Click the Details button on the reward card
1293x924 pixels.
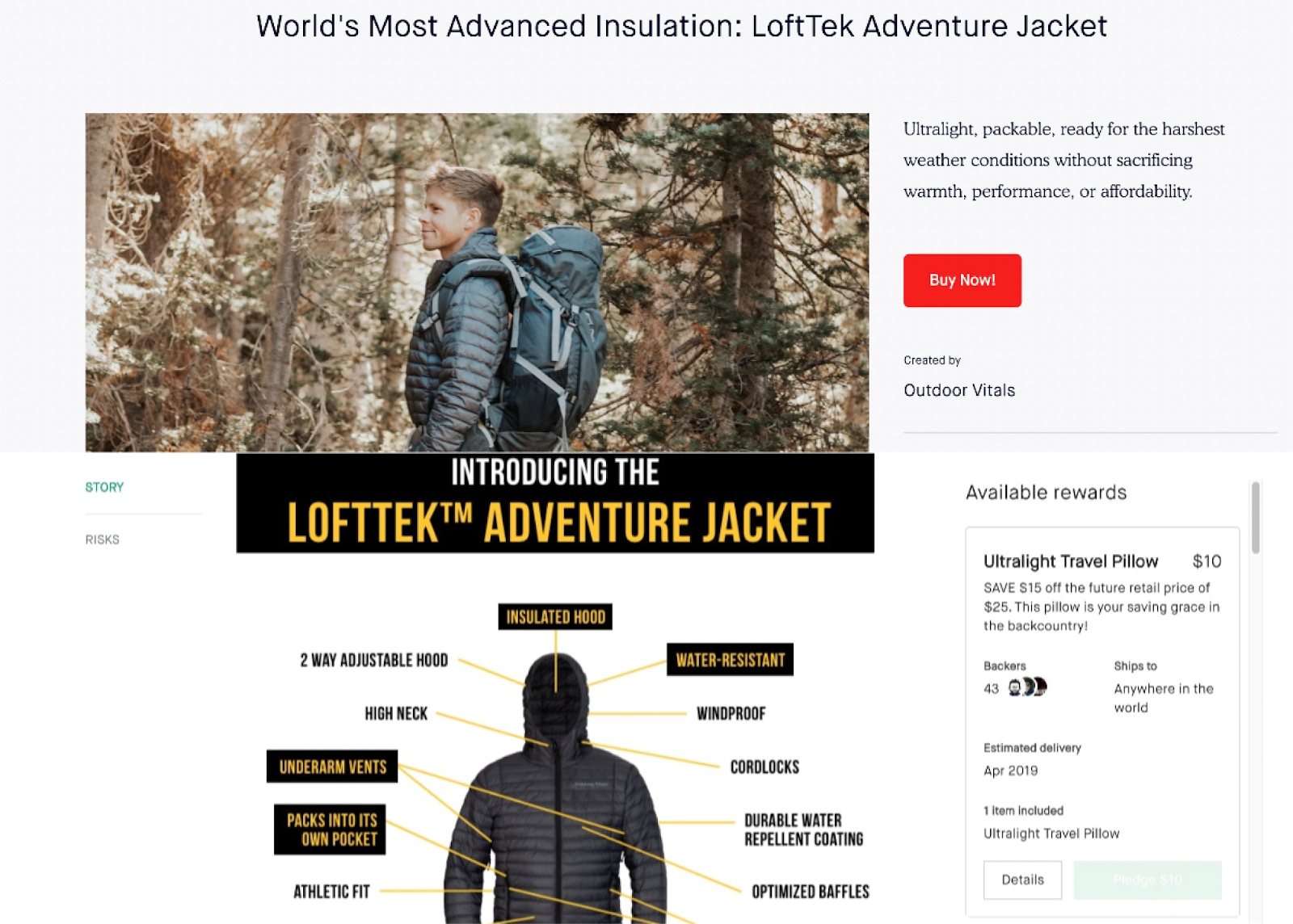[1022, 880]
